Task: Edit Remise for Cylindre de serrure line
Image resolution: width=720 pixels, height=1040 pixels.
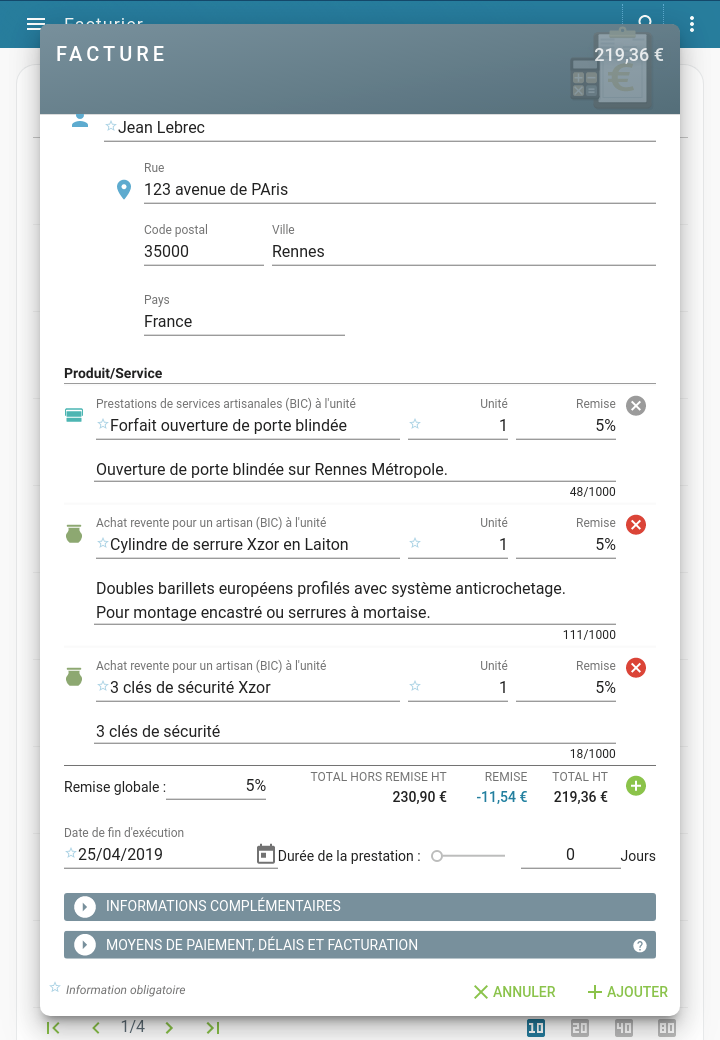Action: click(x=566, y=545)
